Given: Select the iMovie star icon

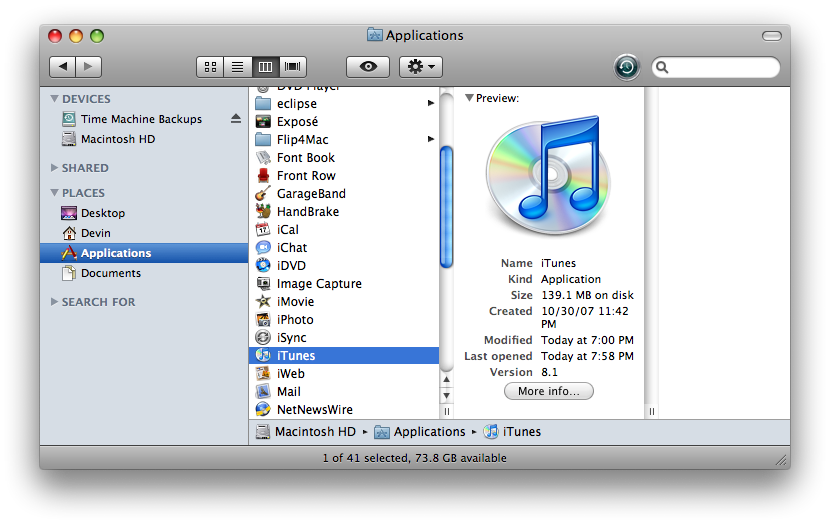Looking at the screenshot, I should point(263,301).
